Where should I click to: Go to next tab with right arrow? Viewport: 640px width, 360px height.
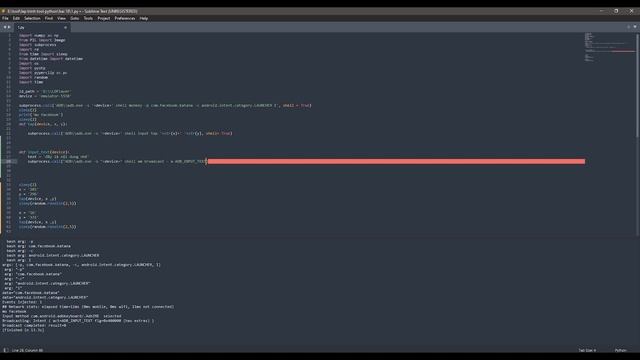click(x=9, y=27)
